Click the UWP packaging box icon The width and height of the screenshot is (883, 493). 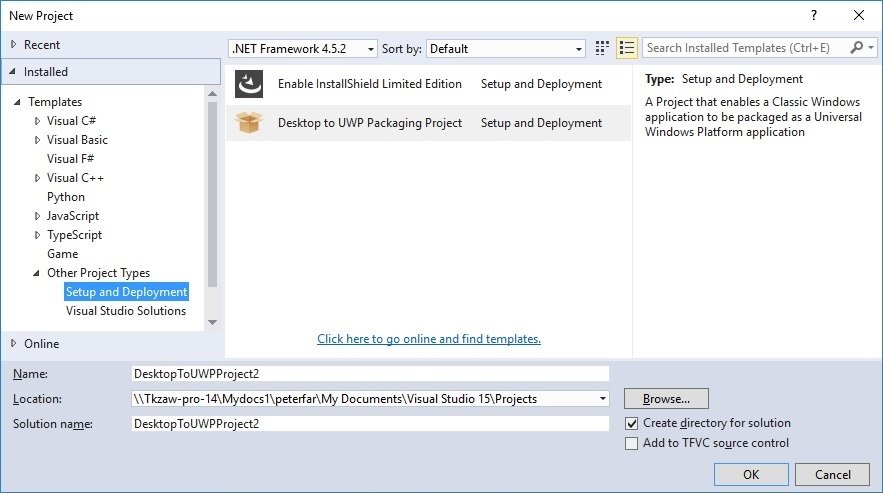coord(249,122)
